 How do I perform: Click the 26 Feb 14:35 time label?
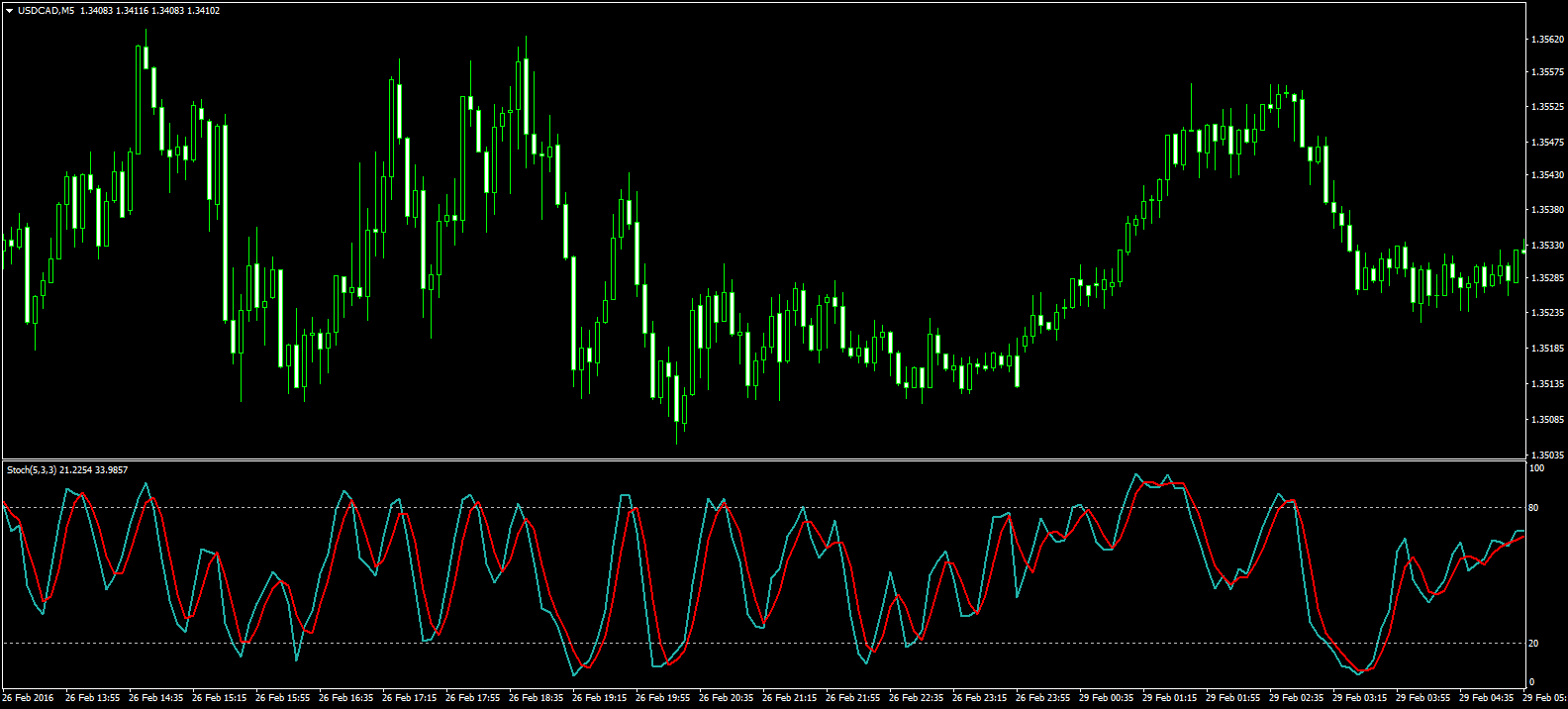click(156, 698)
